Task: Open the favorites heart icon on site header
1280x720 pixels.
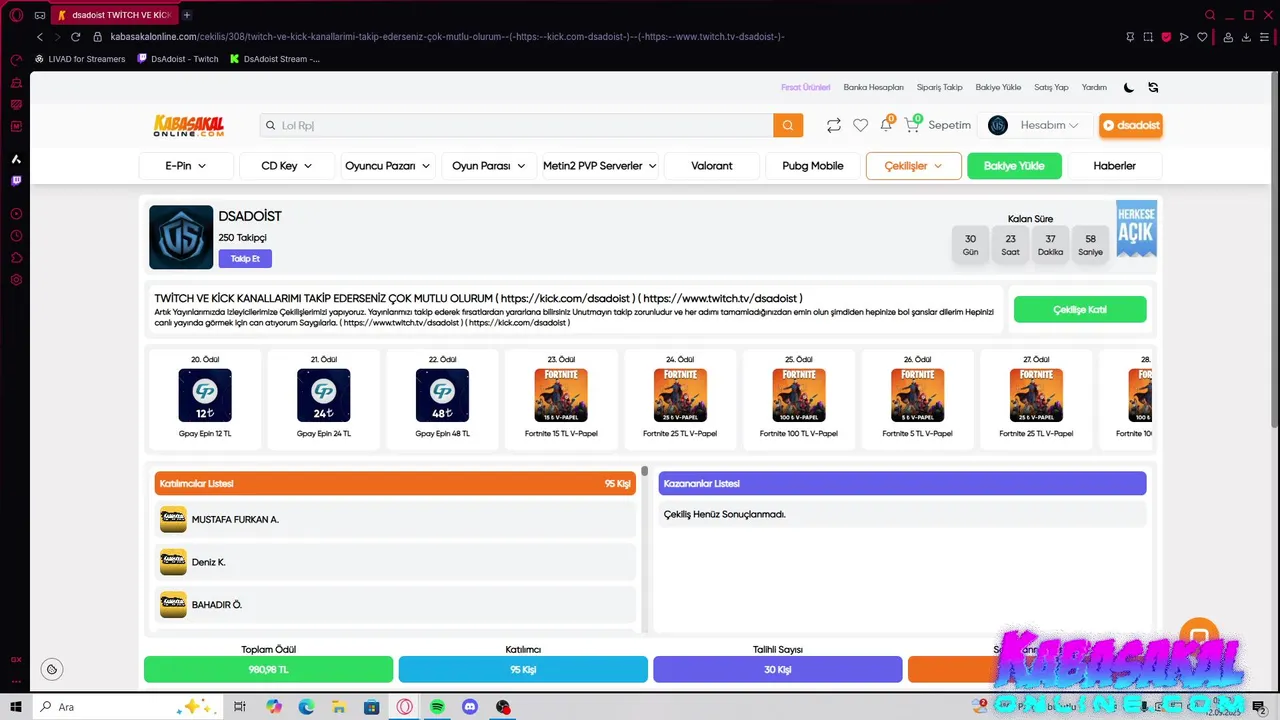Action: pos(860,125)
